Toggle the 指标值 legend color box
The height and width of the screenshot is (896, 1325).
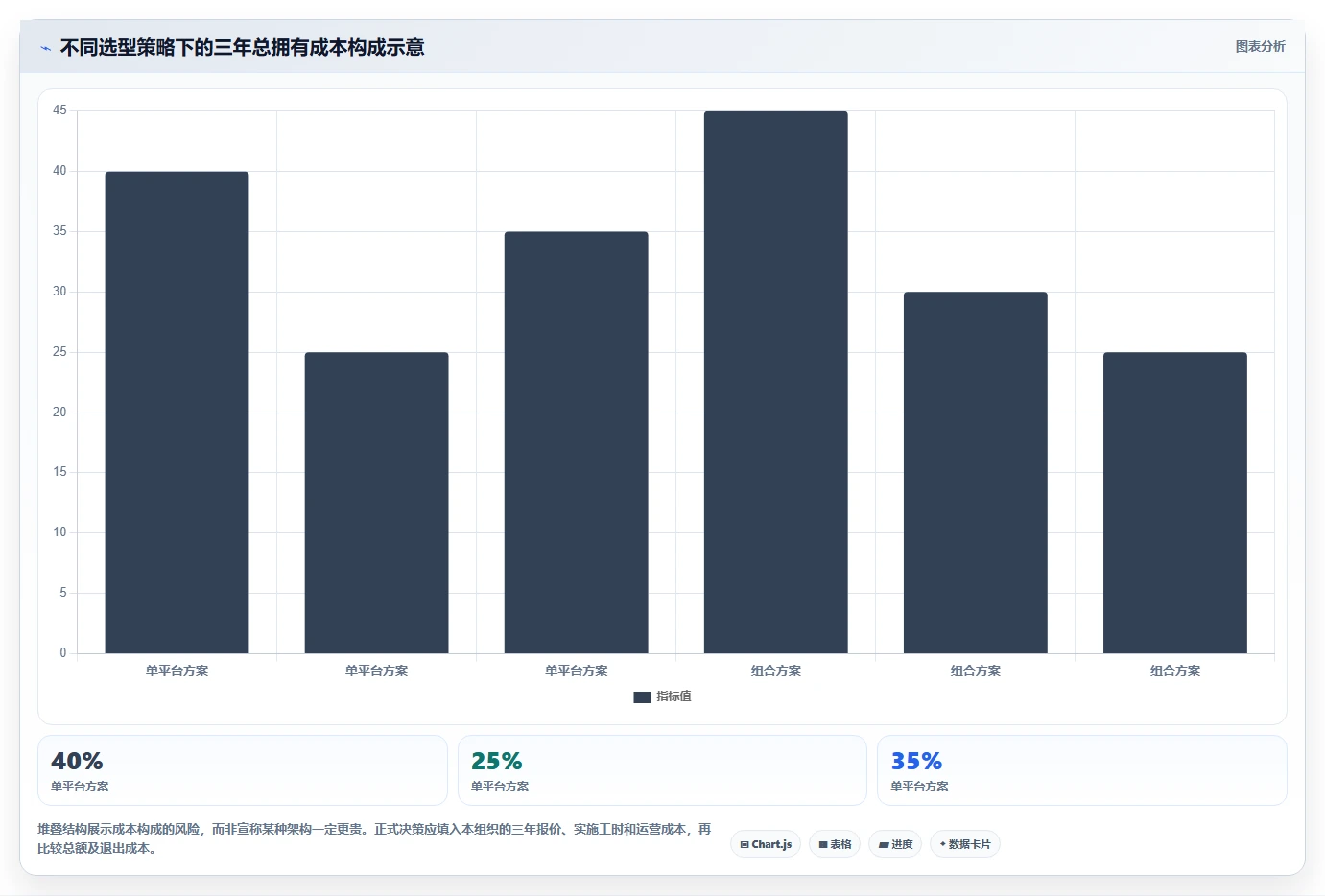pos(642,697)
